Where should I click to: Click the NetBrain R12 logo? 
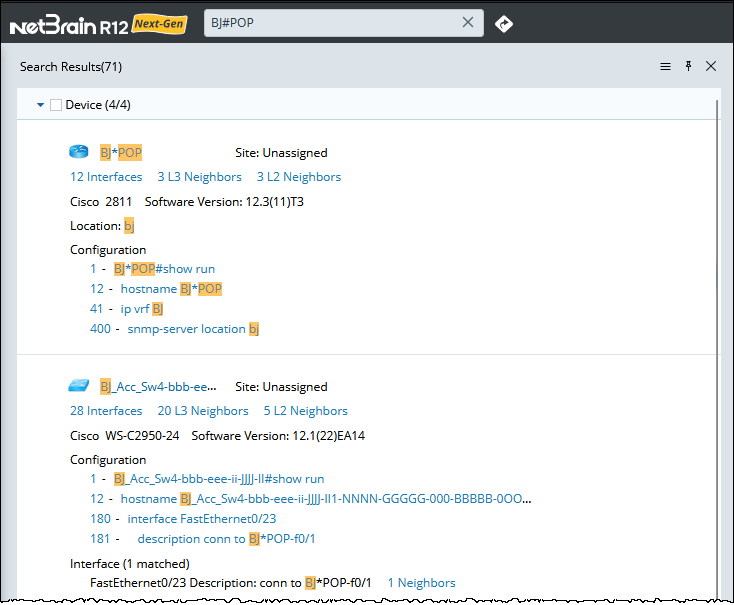point(69,25)
